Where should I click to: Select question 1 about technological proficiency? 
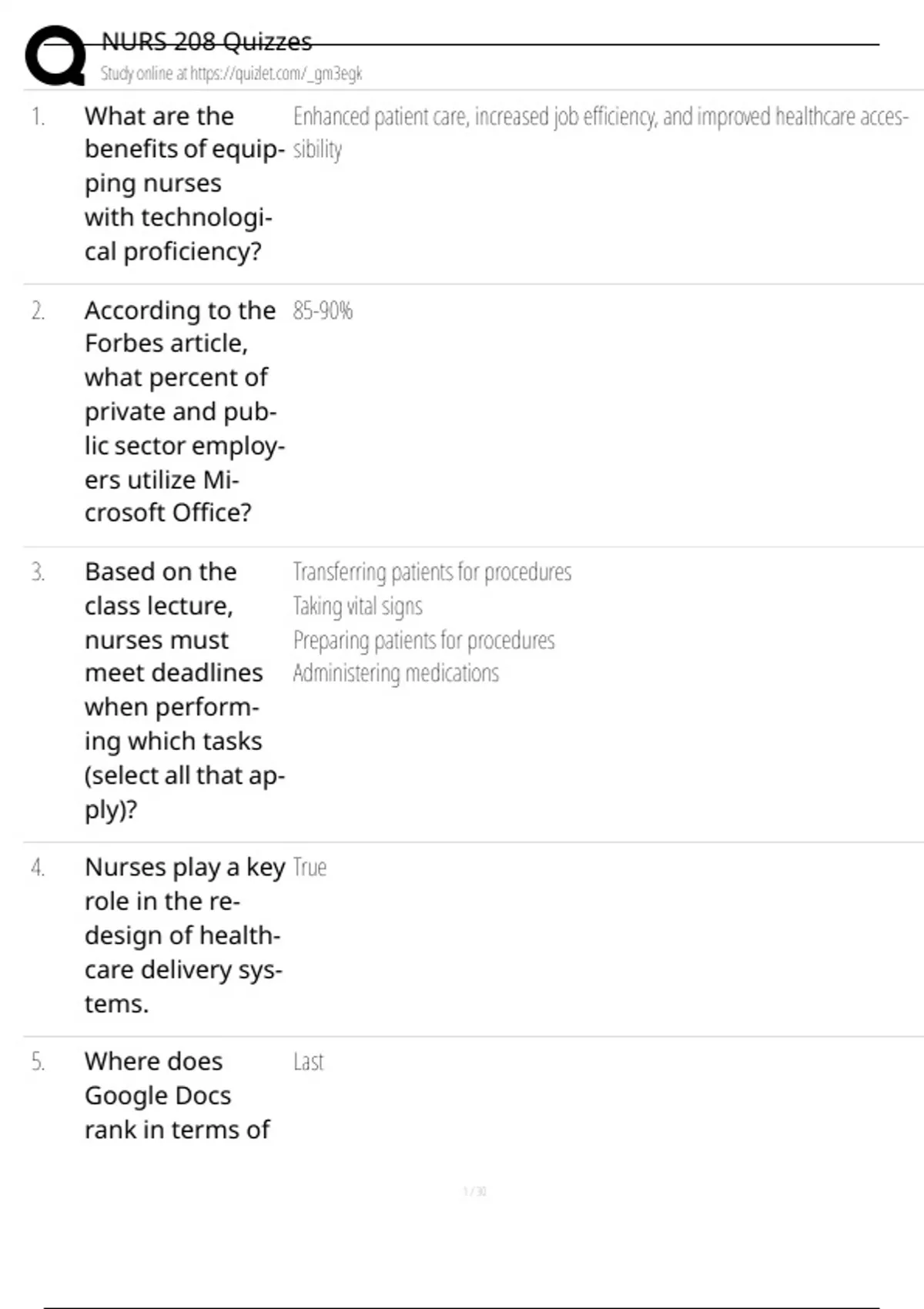183,183
